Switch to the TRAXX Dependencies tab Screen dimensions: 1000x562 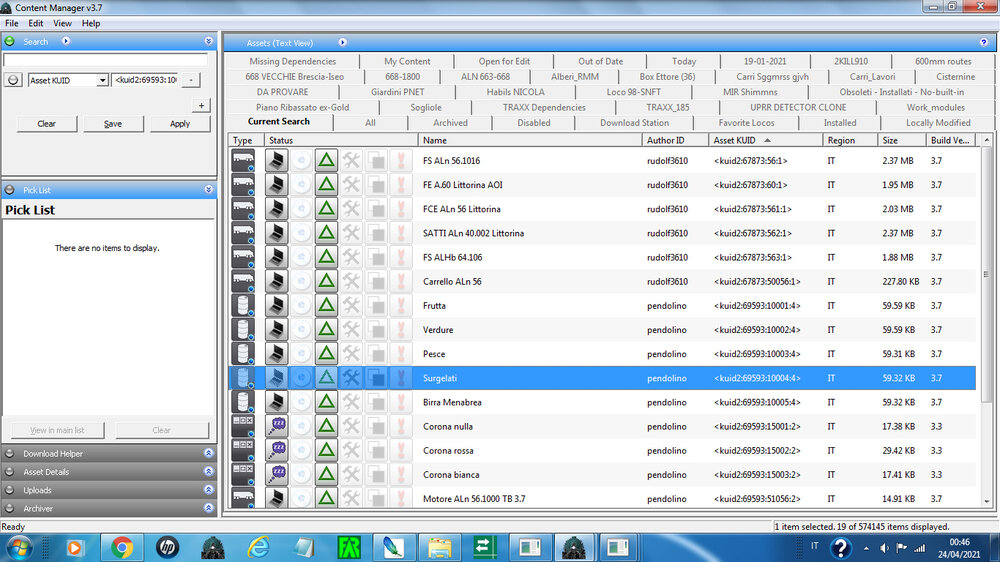[x=544, y=108]
